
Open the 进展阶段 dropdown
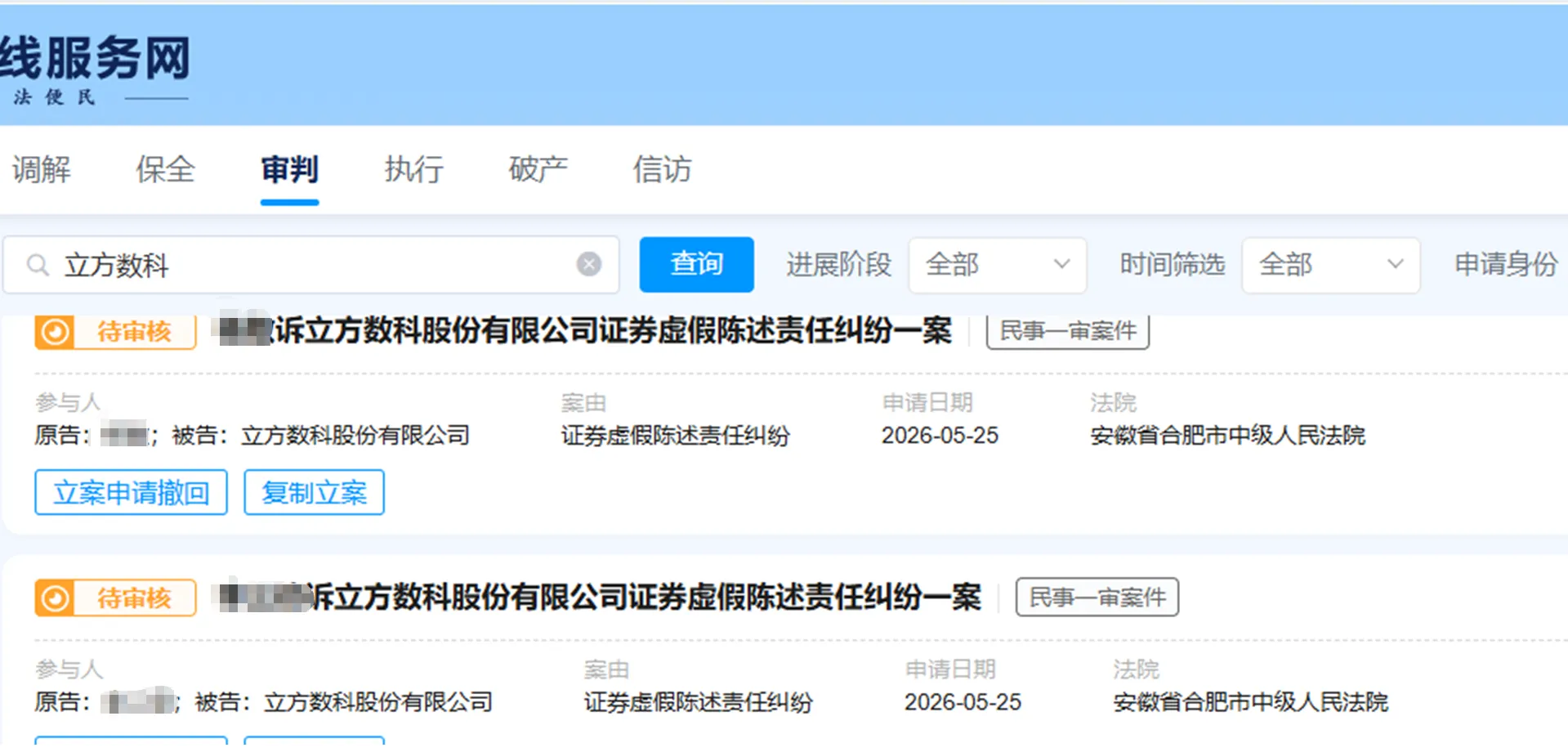pos(998,265)
